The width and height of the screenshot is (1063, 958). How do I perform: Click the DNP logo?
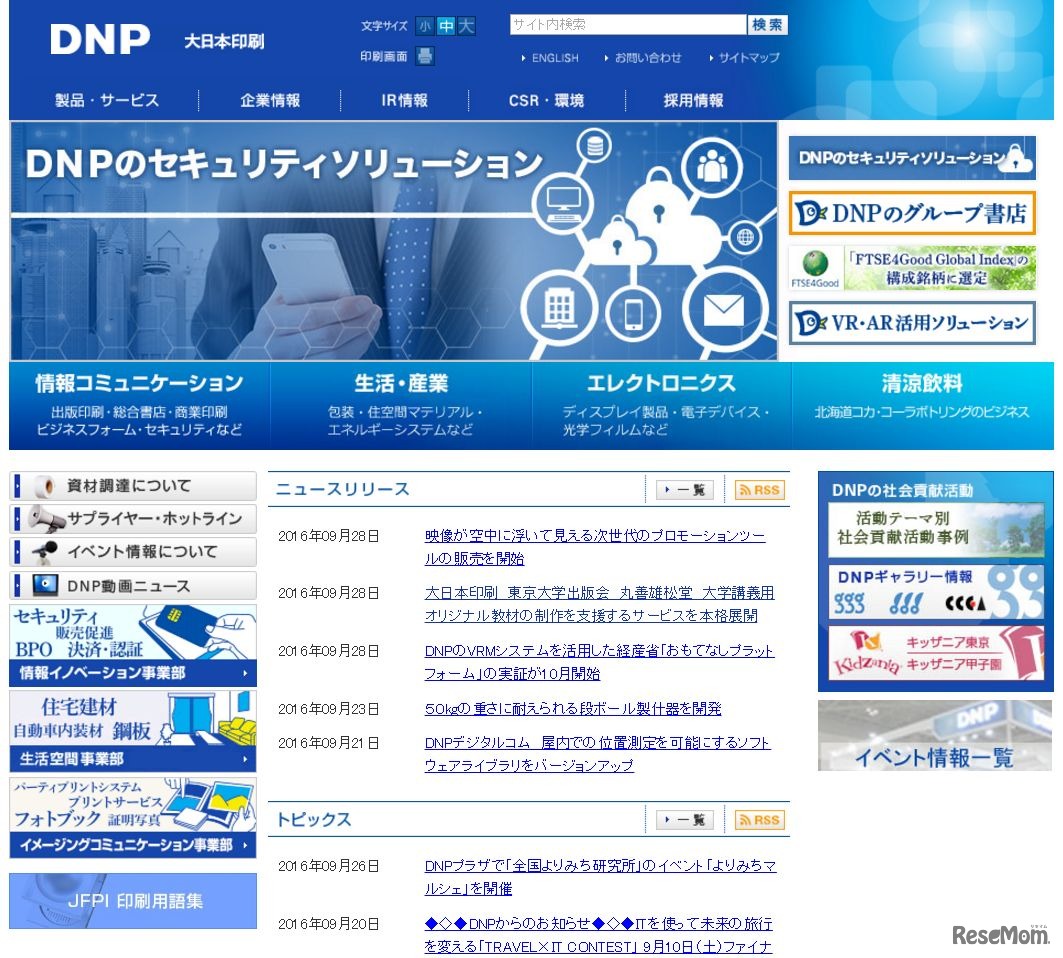pos(100,39)
